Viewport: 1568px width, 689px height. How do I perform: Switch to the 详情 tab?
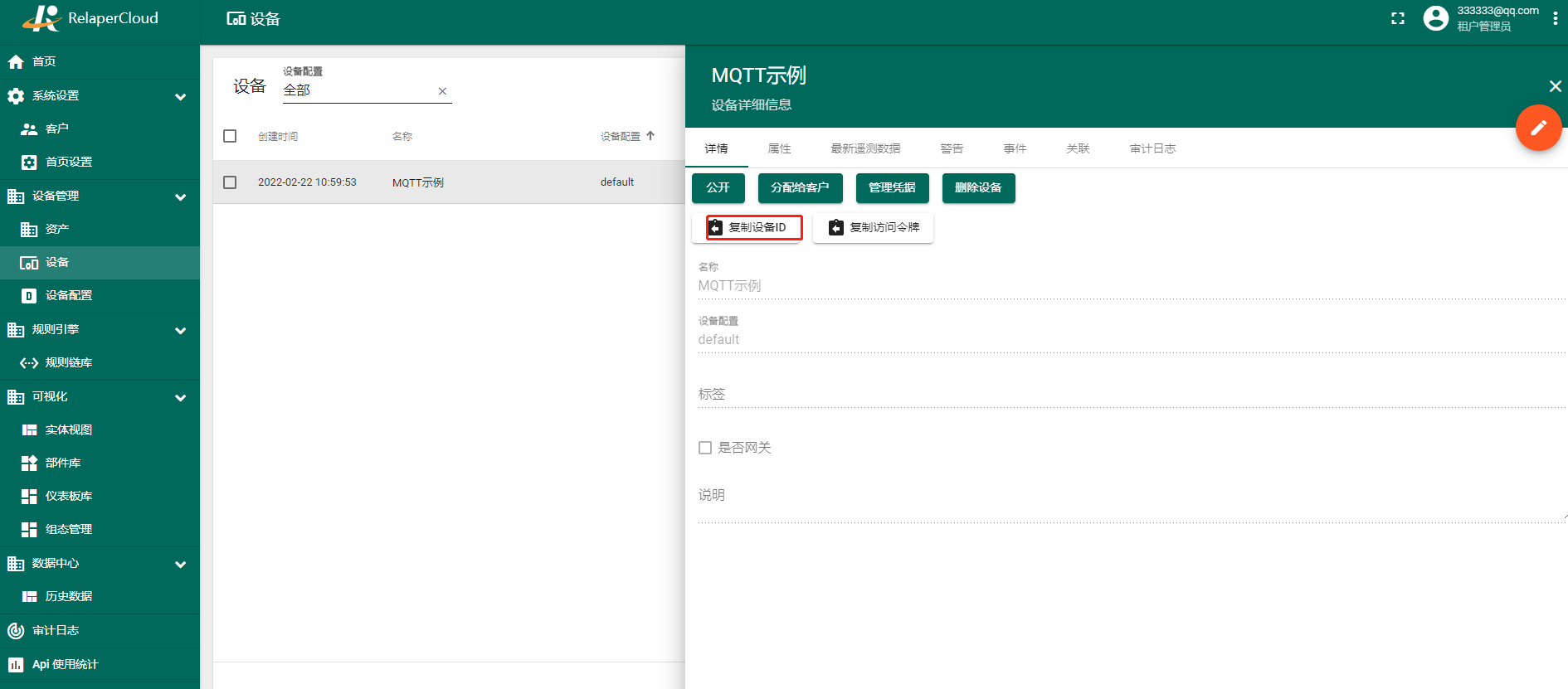point(717,148)
